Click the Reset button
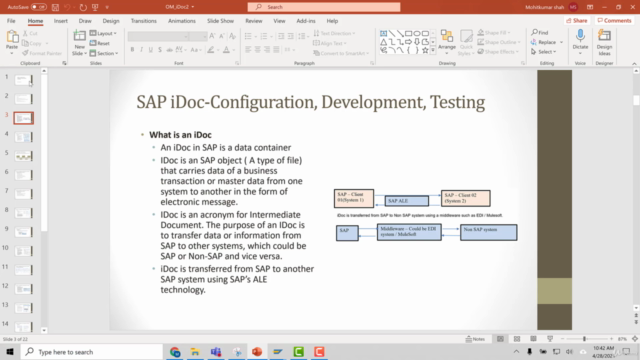Viewport: 640px width, 360px height. point(100,43)
